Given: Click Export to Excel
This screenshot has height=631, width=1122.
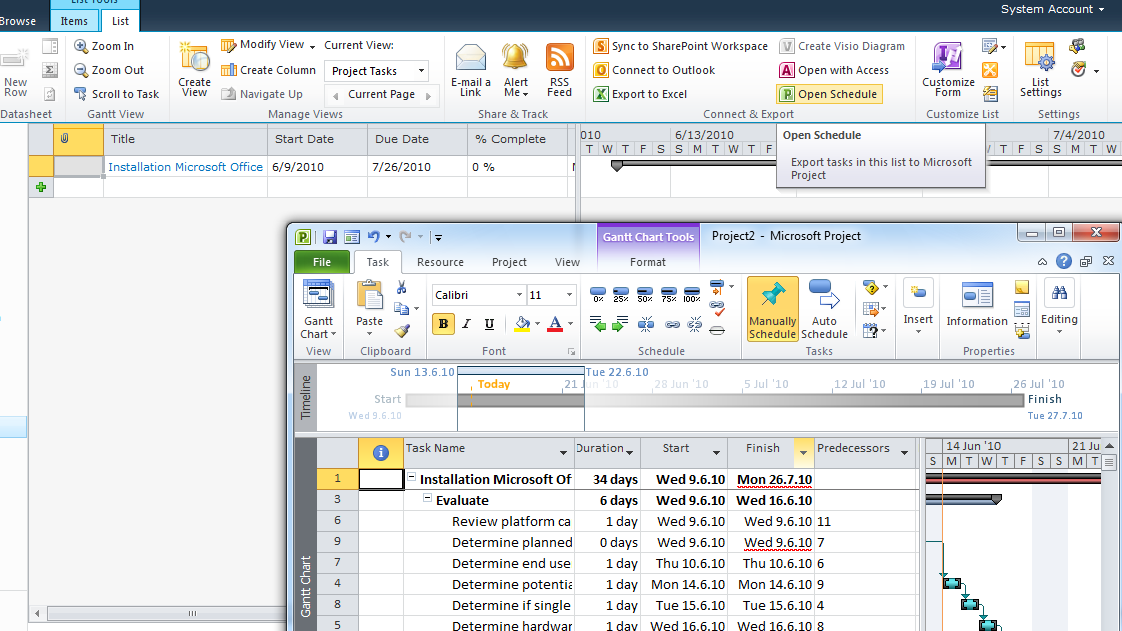Looking at the screenshot, I should [x=640, y=94].
